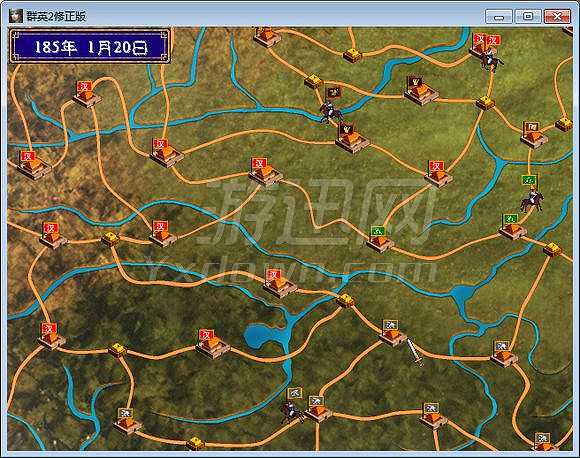
Task: Click the sword-shaped cursor icon
Action: pos(415,352)
